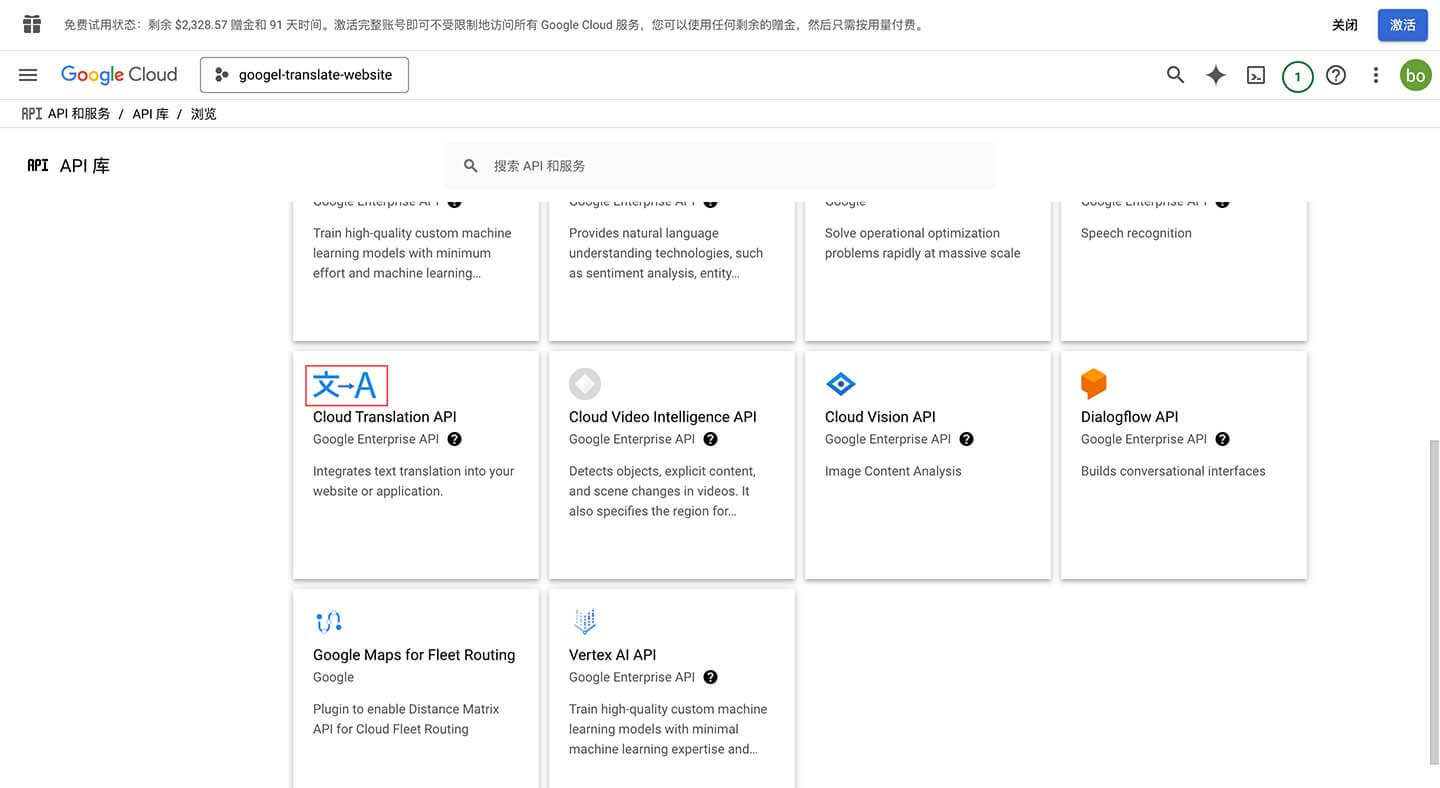Click the Cloud Vision API icon
Image resolution: width=1440 pixels, height=788 pixels.
point(841,384)
